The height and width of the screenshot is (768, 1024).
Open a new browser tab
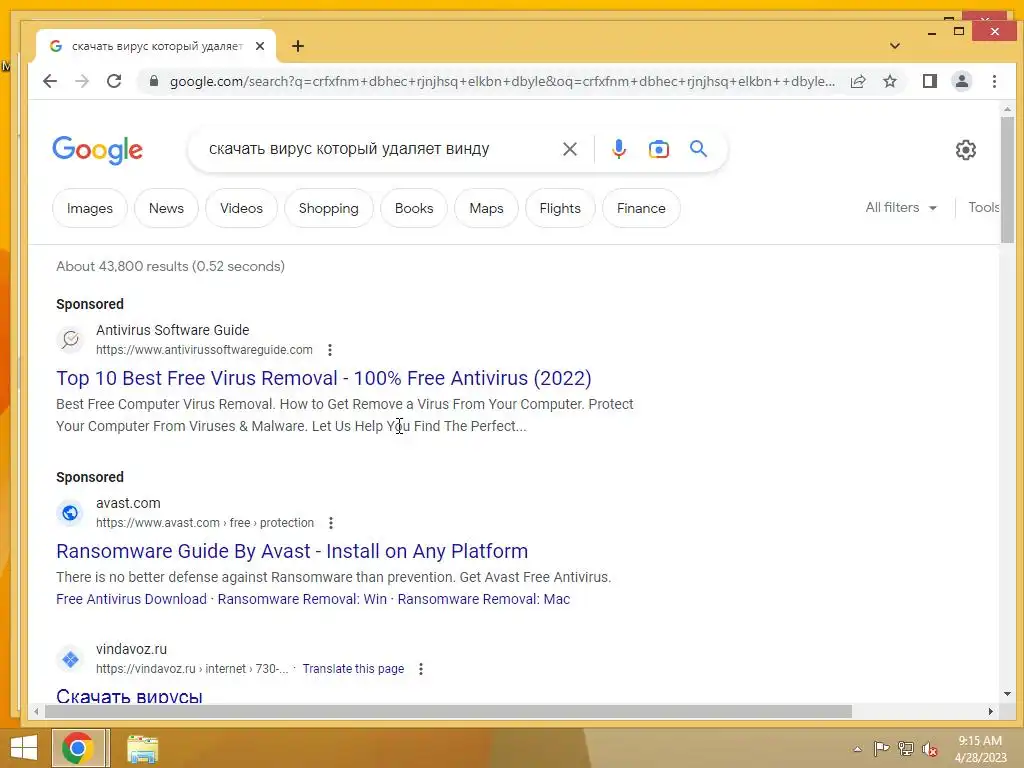(x=298, y=46)
